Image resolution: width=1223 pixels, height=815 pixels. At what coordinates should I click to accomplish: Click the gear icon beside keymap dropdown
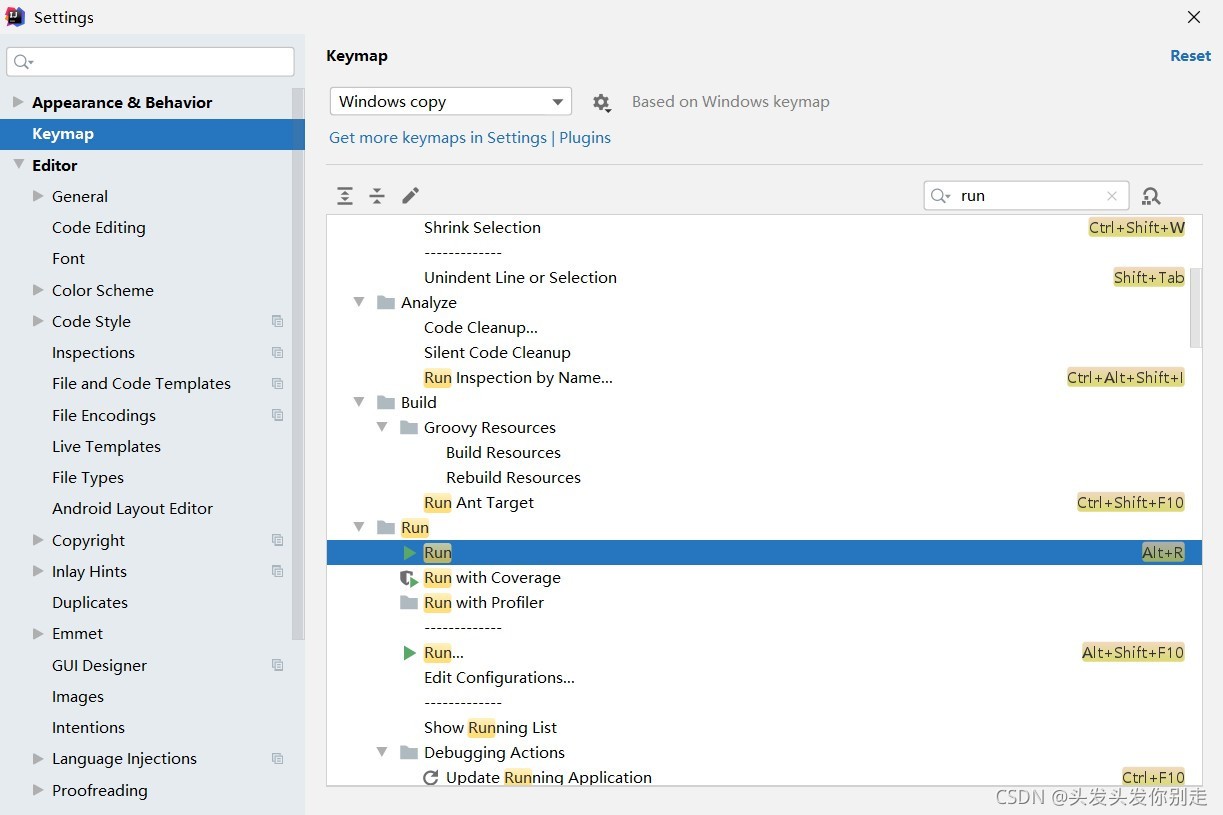pos(601,102)
